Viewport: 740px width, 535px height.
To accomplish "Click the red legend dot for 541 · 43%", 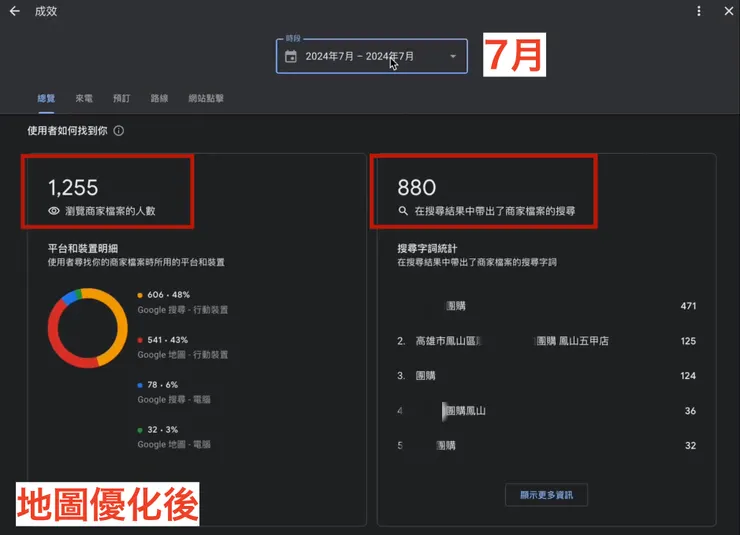I will (140, 340).
